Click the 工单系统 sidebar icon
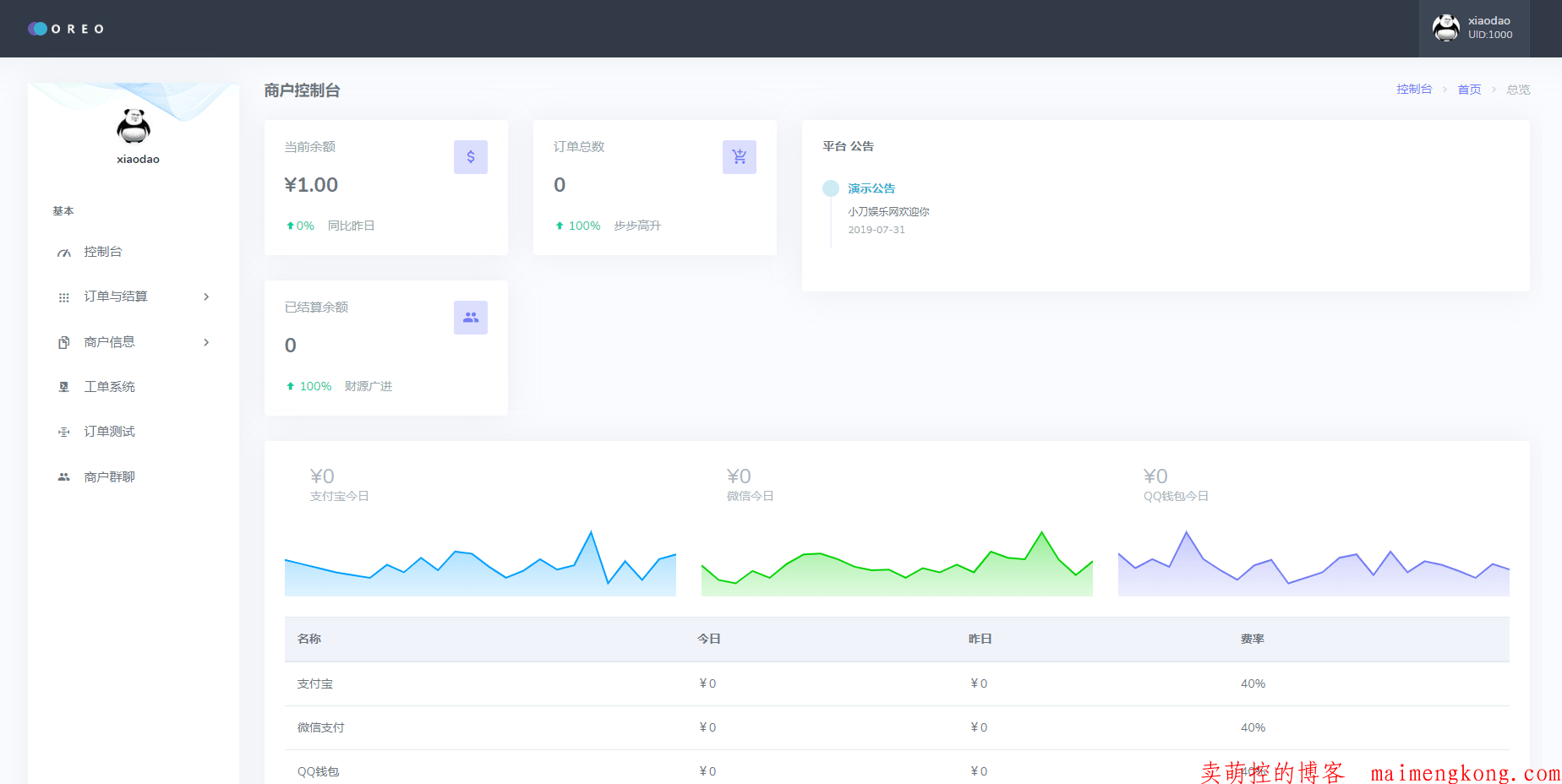The width and height of the screenshot is (1562, 784). click(x=63, y=387)
